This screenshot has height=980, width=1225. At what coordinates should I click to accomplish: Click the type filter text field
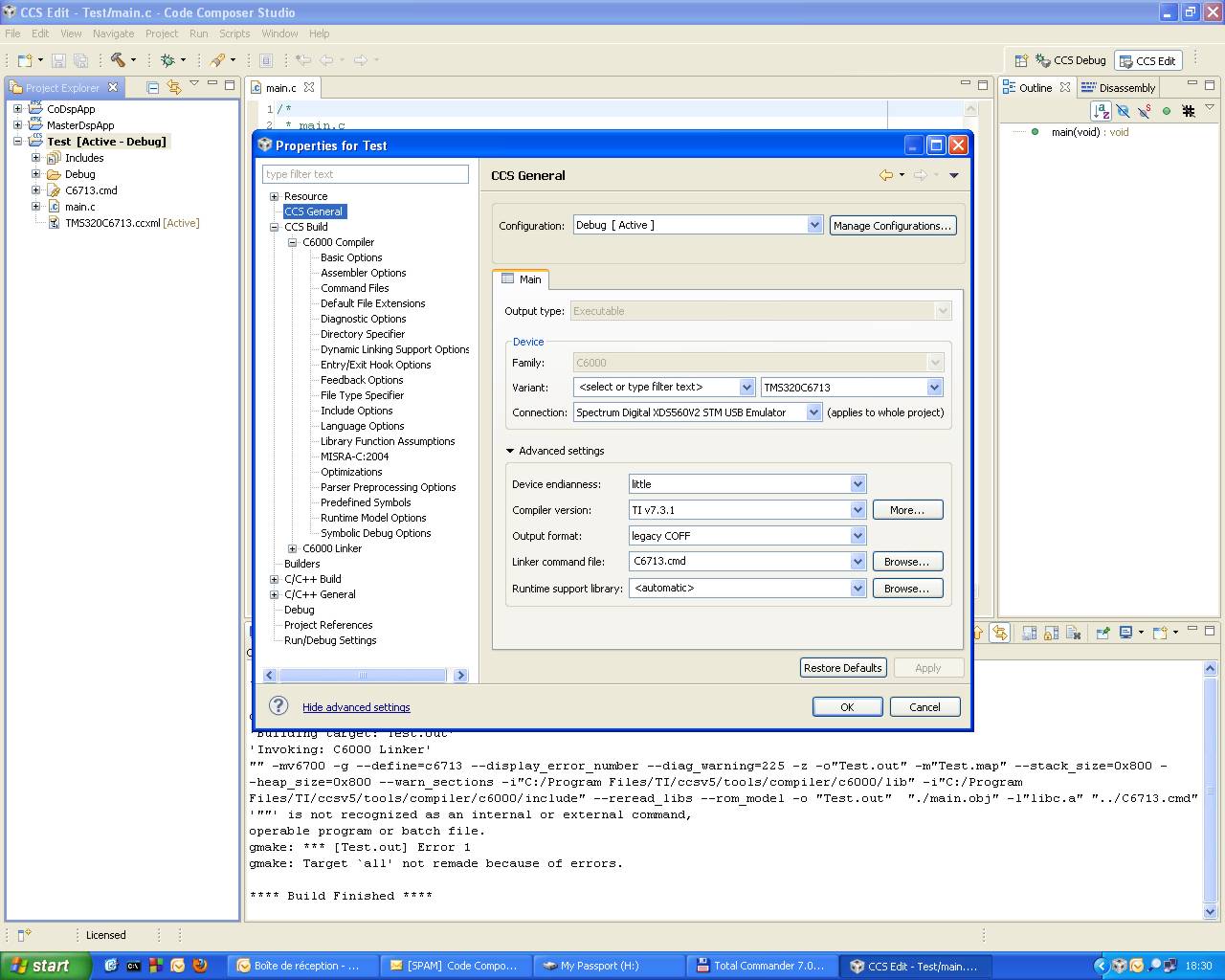(x=366, y=174)
